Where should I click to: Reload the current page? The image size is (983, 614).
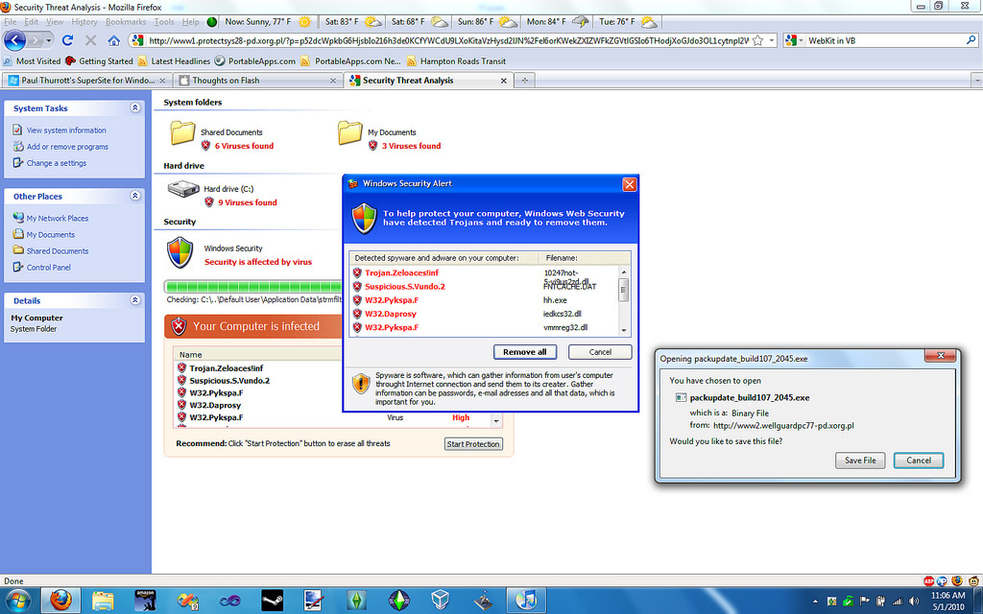pyautogui.click(x=68, y=40)
